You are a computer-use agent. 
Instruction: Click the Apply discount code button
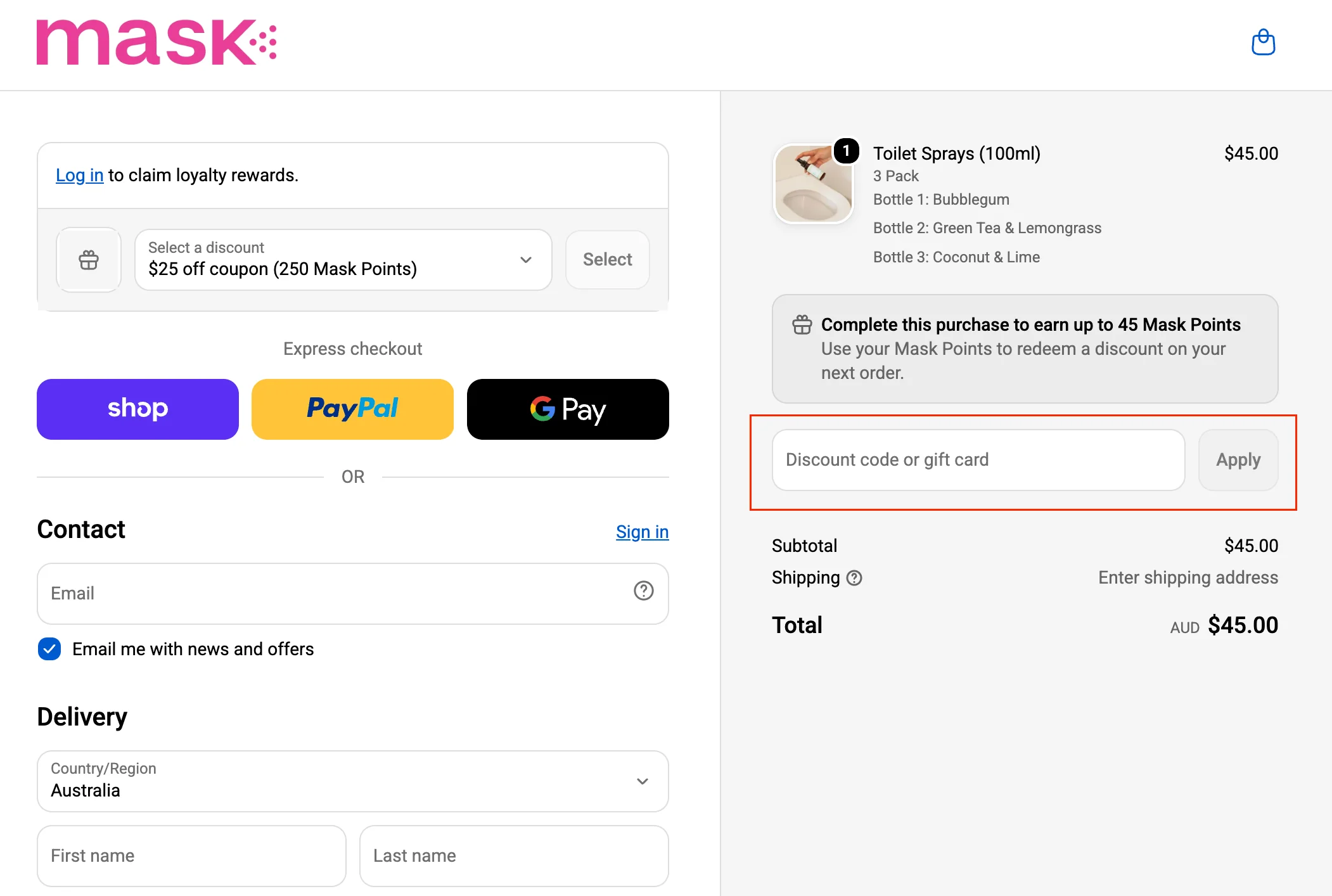1238,460
